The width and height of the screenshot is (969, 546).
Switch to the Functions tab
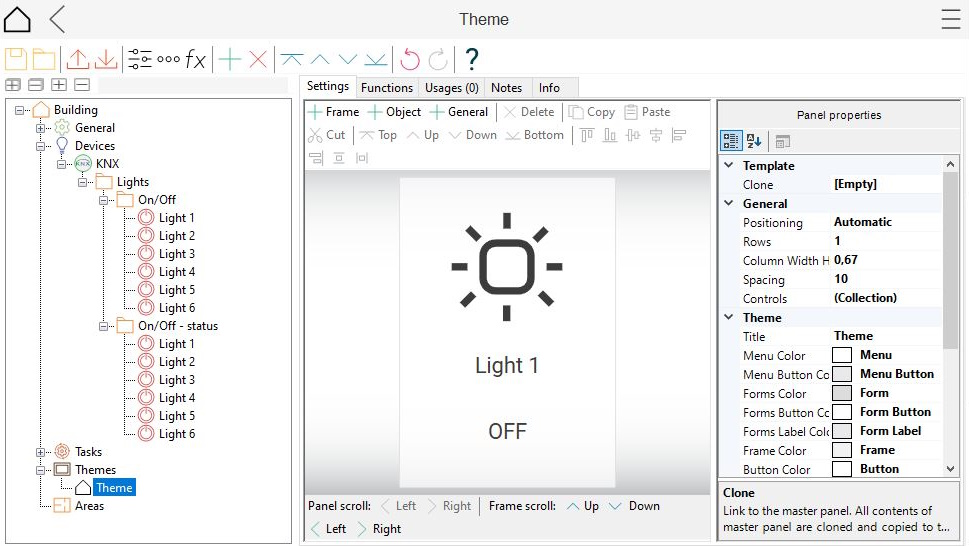387,88
